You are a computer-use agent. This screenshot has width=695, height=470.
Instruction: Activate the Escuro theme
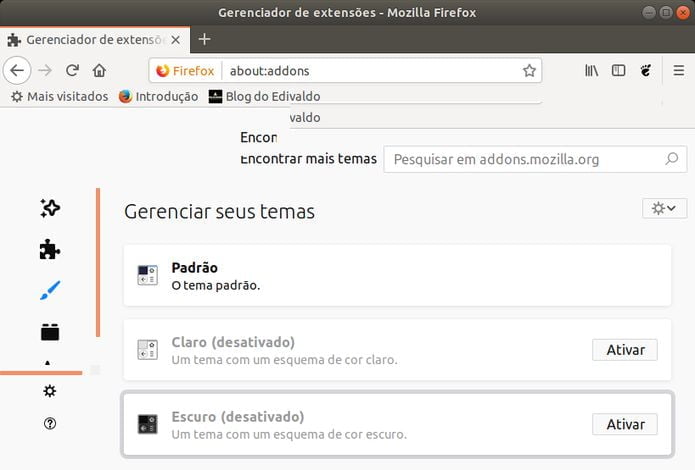[625, 424]
